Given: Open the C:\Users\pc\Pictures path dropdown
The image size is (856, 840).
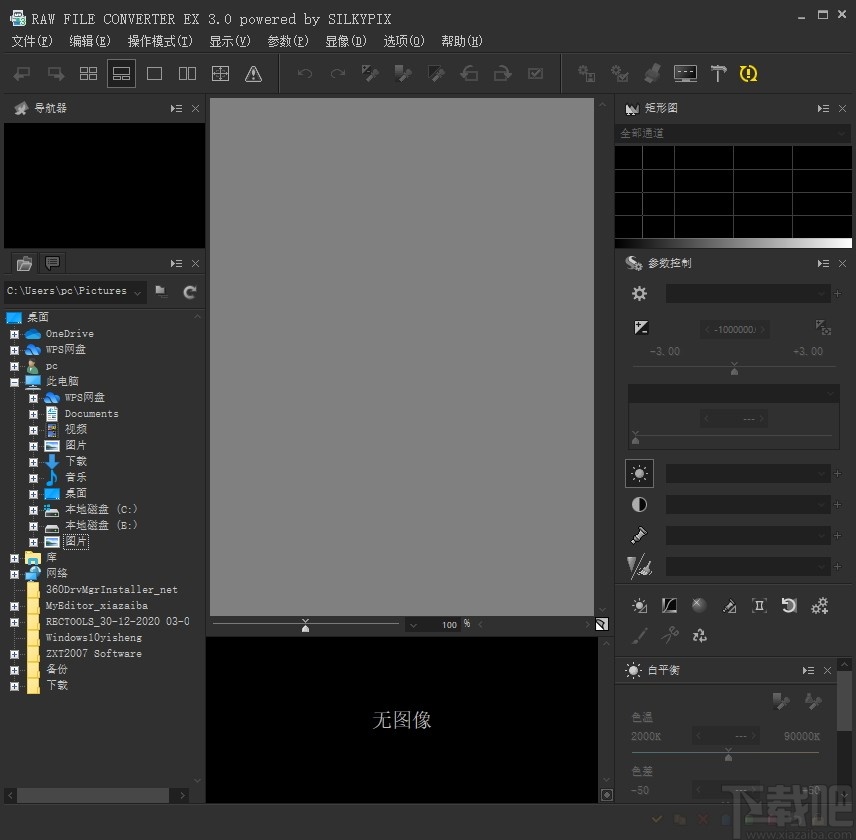Looking at the screenshot, I should coord(138,292).
